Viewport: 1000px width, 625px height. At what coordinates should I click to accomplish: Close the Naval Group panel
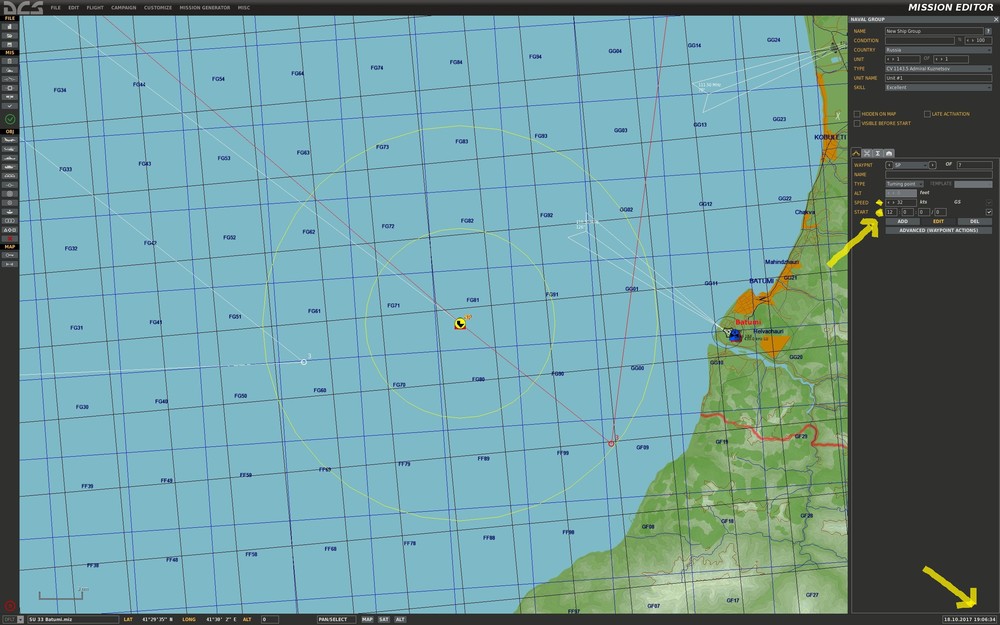point(996,20)
